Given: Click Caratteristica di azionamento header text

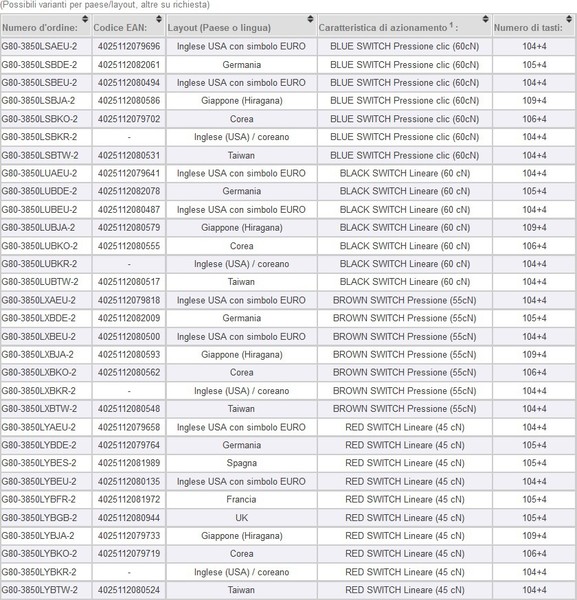Looking at the screenshot, I should [388, 28].
